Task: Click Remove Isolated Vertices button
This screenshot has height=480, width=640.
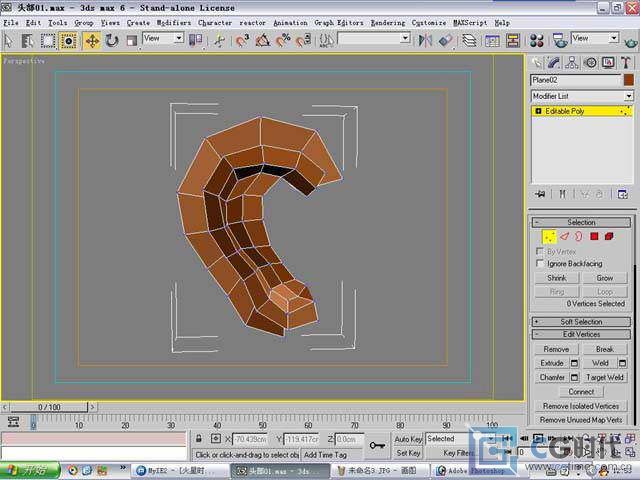Action: [x=581, y=406]
